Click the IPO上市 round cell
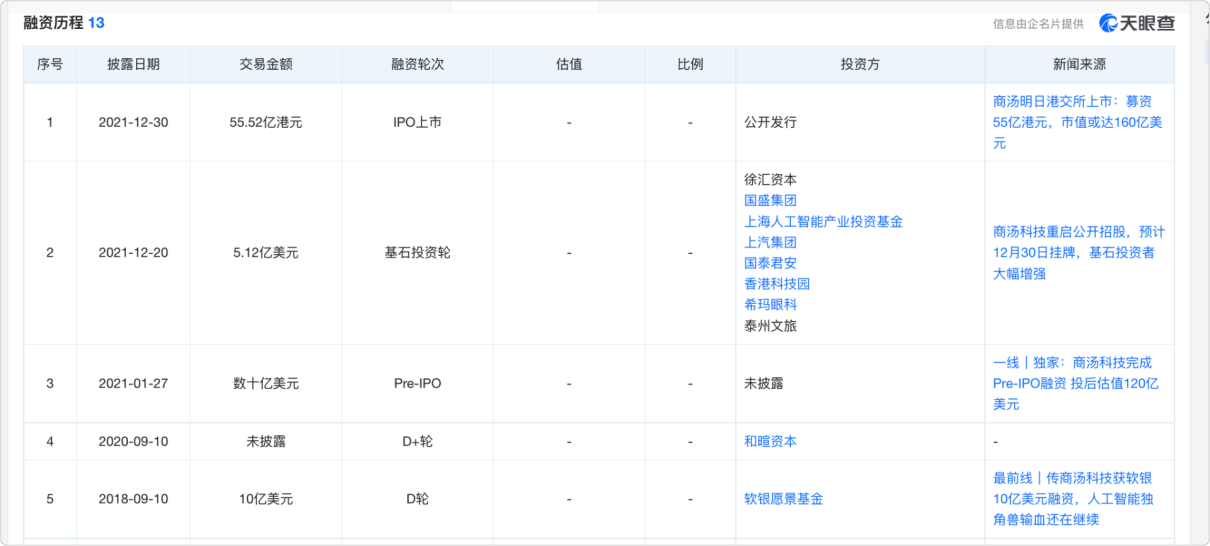The image size is (1210, 546). pyautogui.click(x=417, y=122)
